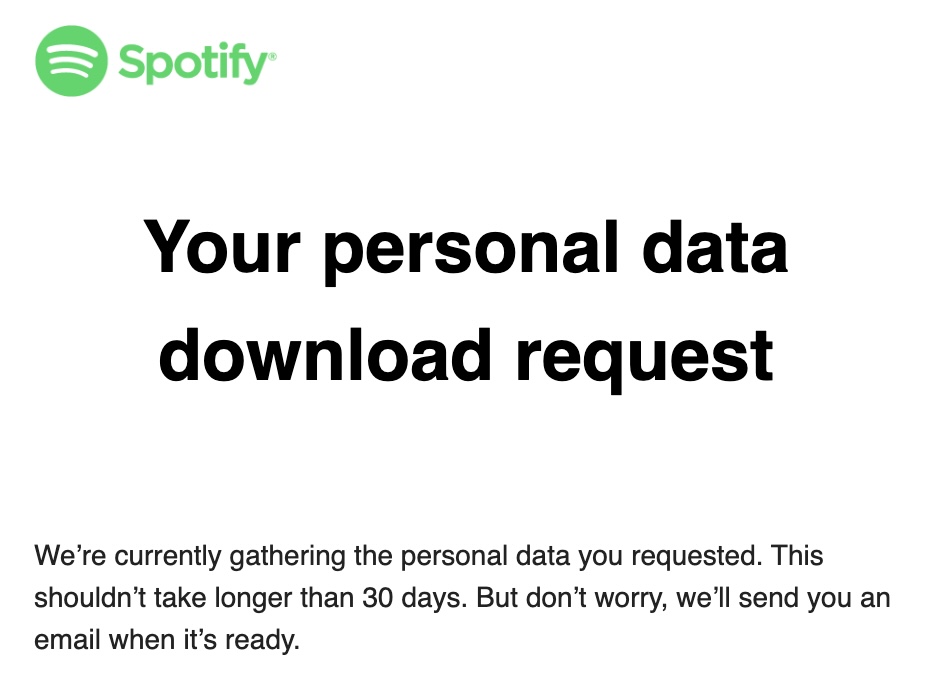Click the word 'requested.' in the body text

coord(696,556)
